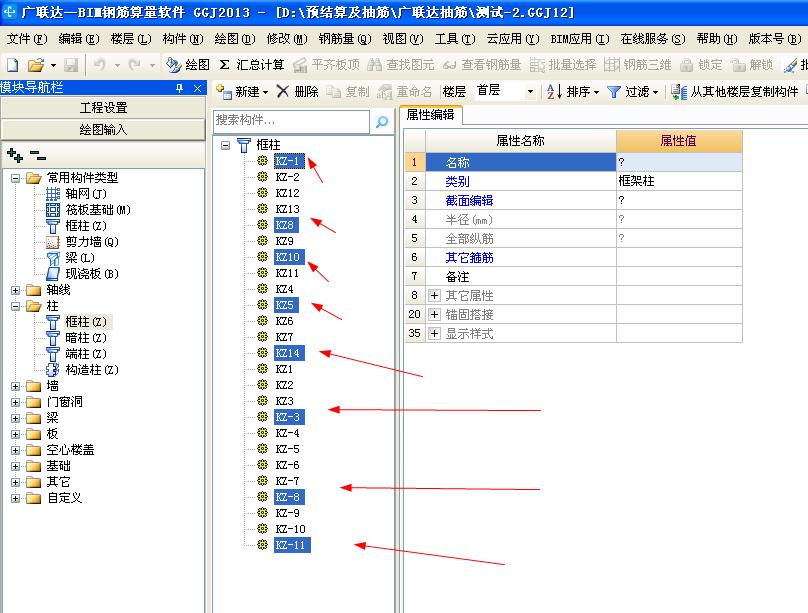
Task: Select 现浇板(B) in navigator tree
Action: click(x=92, y=274)
